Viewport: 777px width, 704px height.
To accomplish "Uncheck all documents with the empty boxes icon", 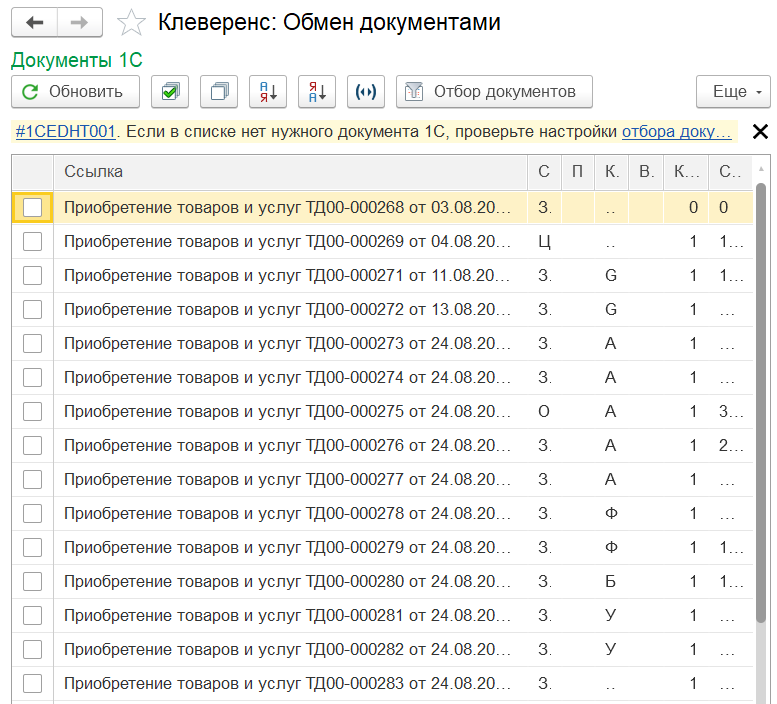I will (x=219, y=92).
